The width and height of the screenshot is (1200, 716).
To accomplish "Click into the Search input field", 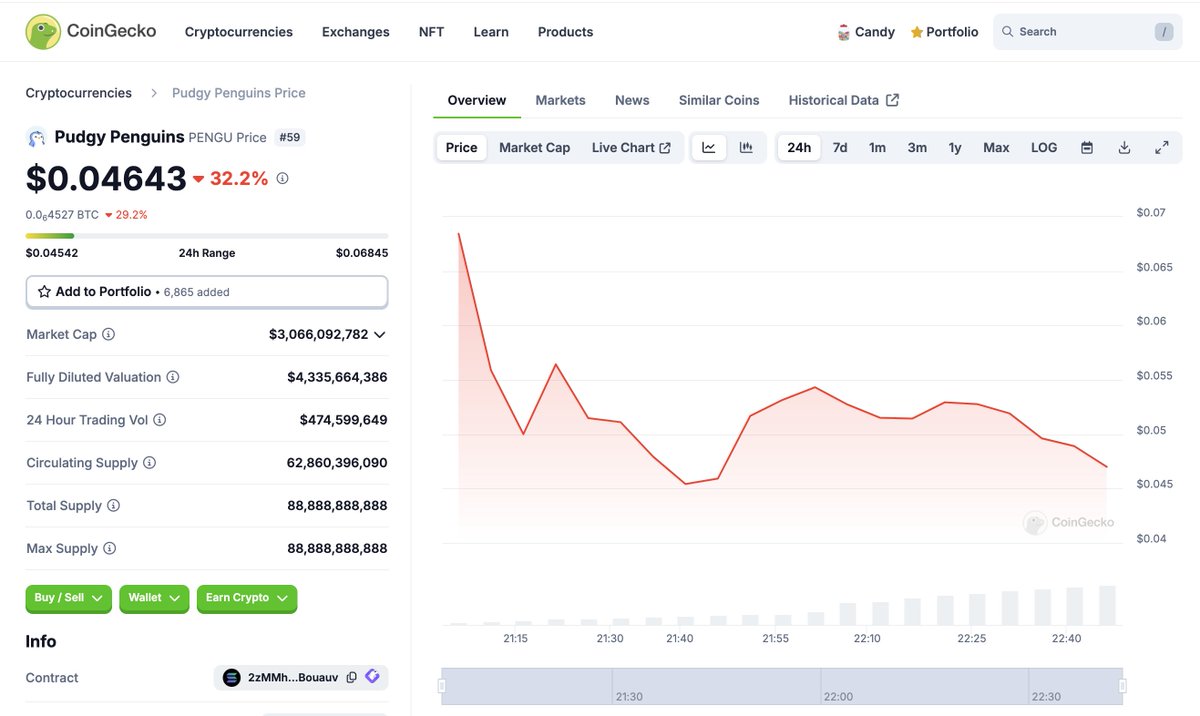I will [x=1085, y=32].
